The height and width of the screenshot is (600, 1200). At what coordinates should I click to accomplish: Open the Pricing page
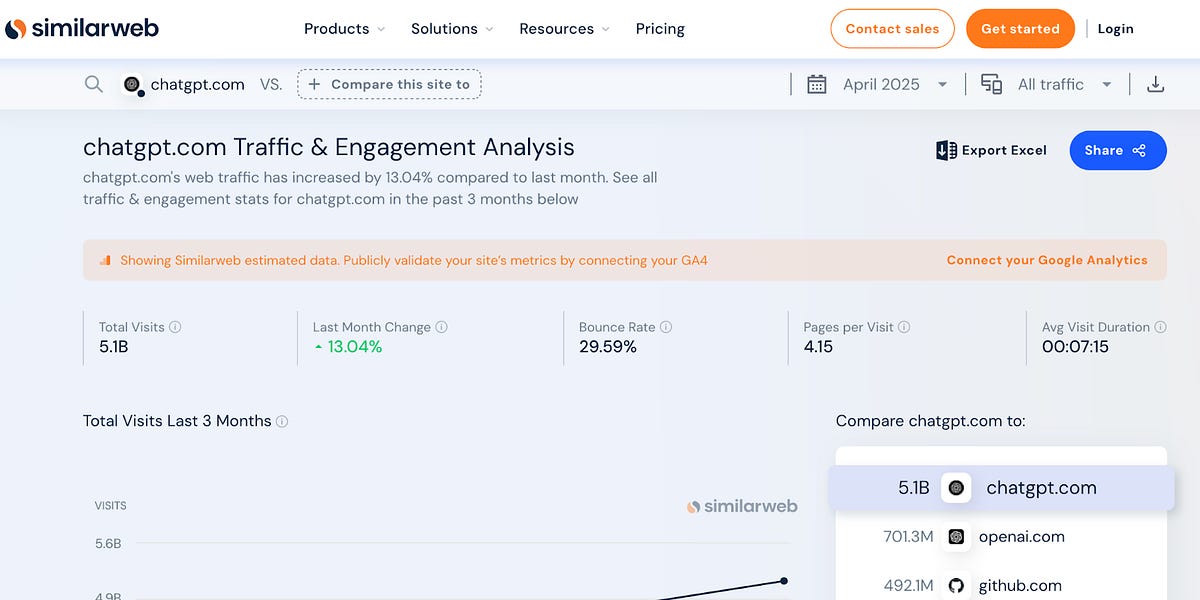(x=660, y=29)
